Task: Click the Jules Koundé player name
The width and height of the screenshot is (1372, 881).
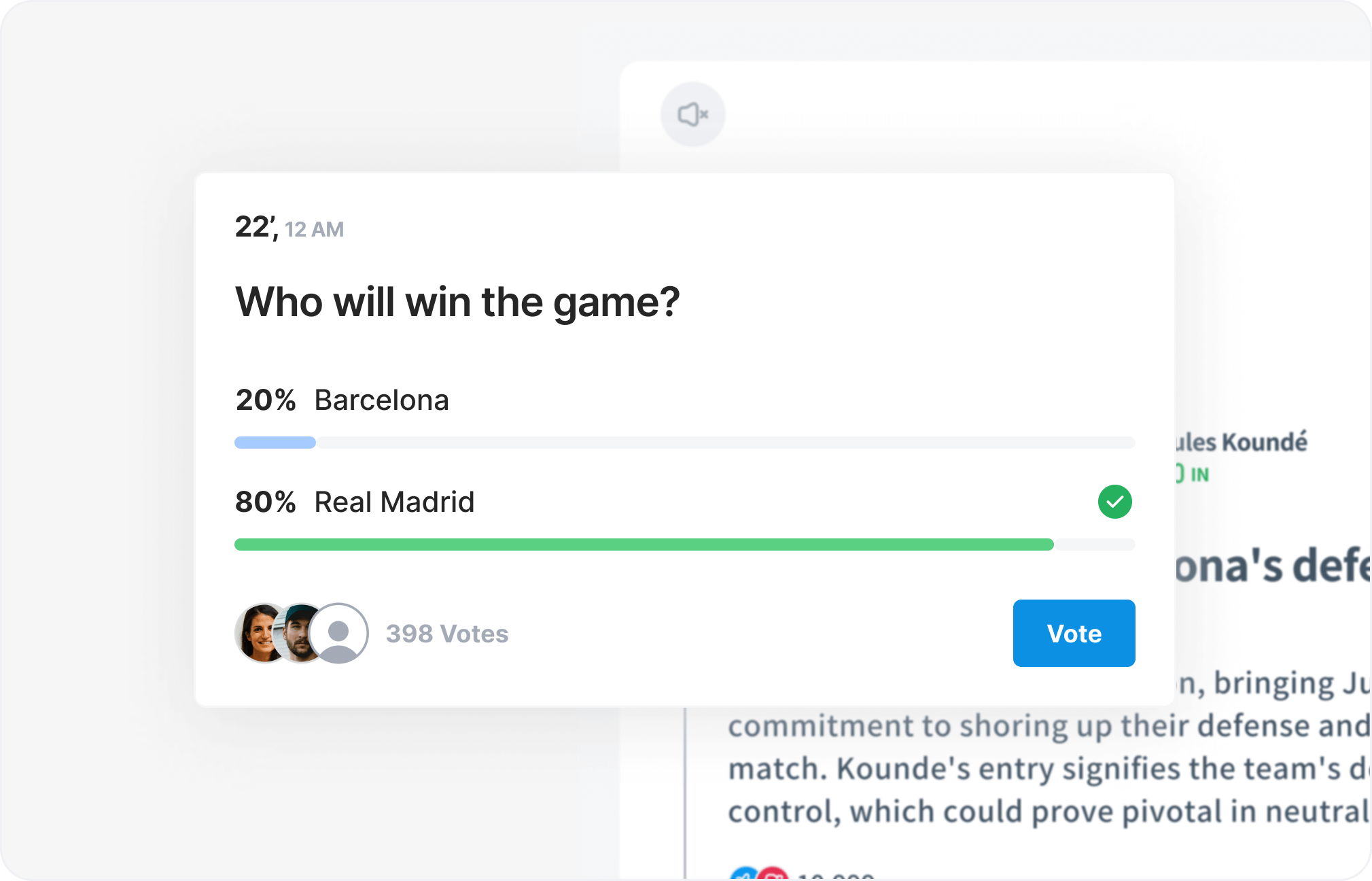Action: (1242, 442)
